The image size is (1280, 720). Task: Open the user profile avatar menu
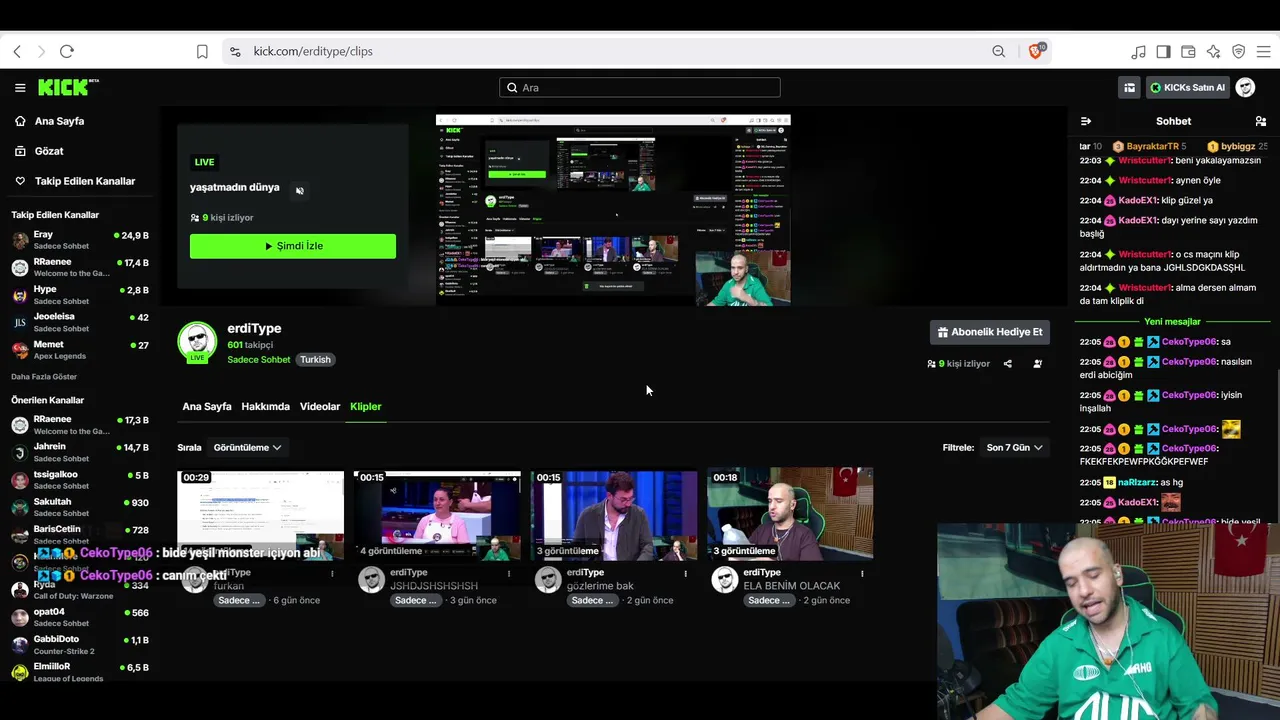coord(1245,88)
